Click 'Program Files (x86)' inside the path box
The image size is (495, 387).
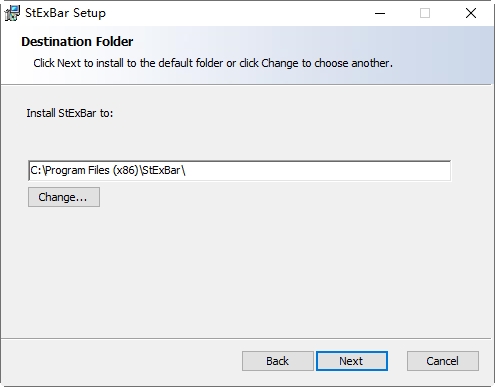point(92,170)
